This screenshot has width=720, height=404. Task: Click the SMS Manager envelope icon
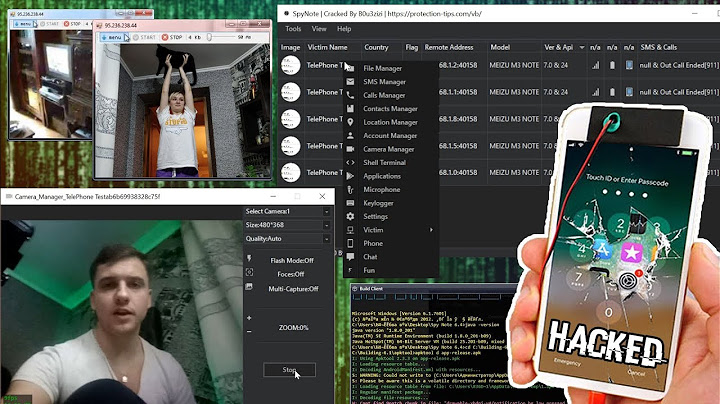(x=350, y=82)
